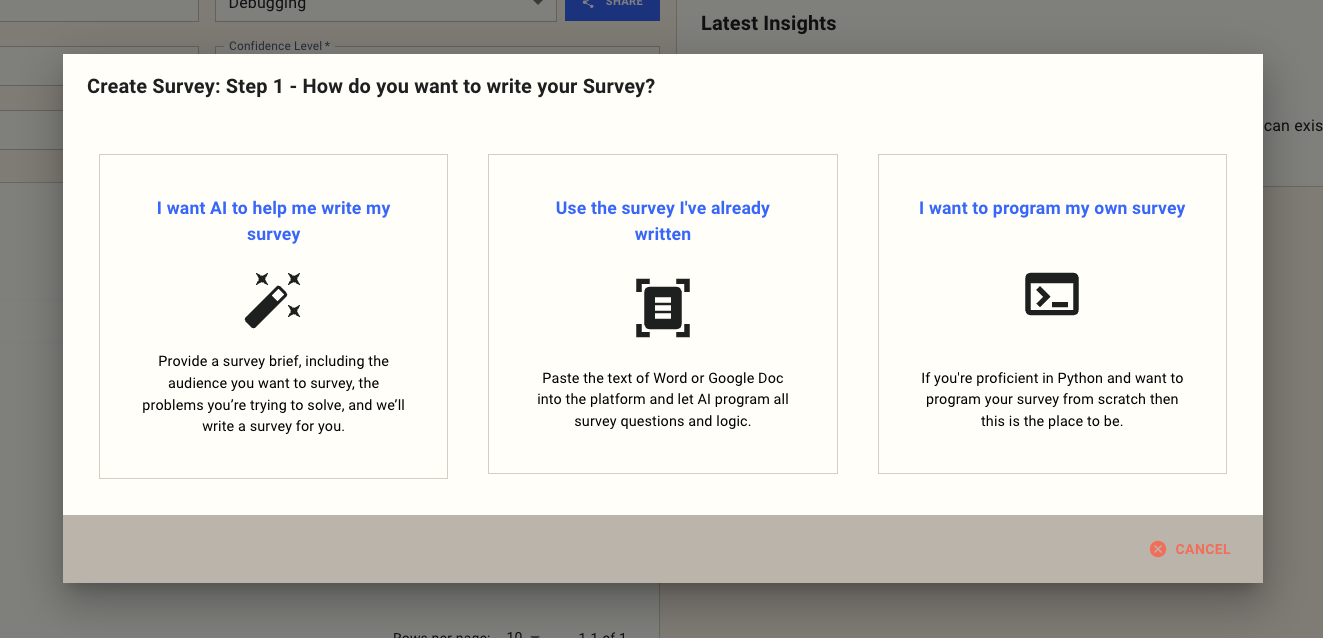Select "I want AI to help me write my survey"
1323x638 pixels.
tap(273, 221)
